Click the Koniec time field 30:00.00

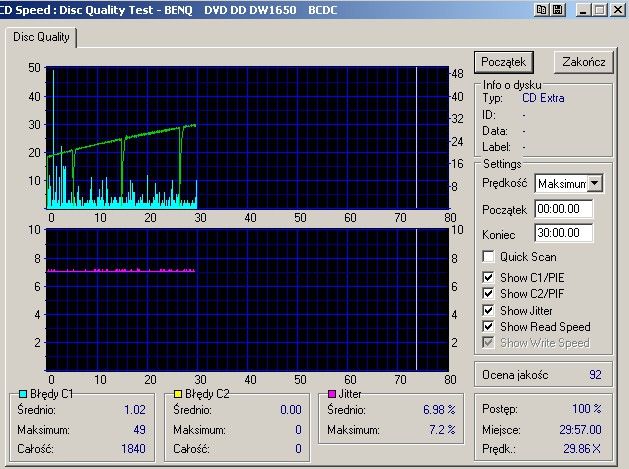[x=564, y=233]
